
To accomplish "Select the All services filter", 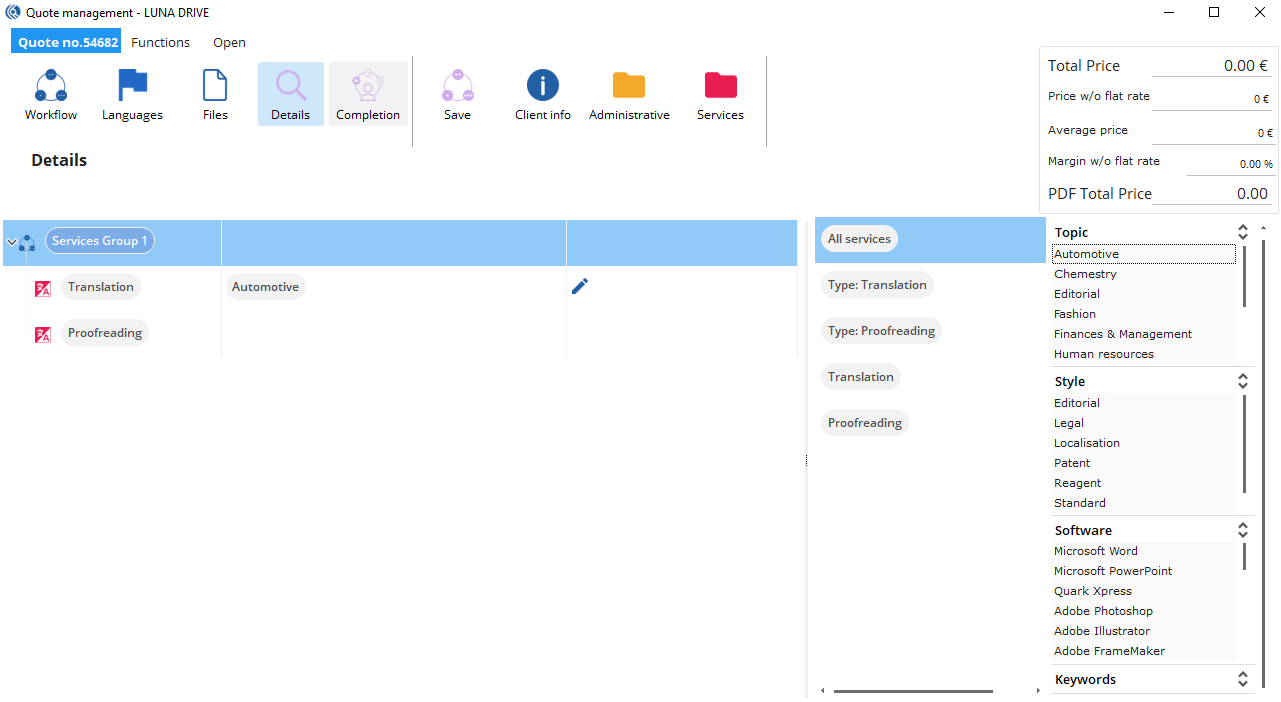I will (x=859, y=239).
